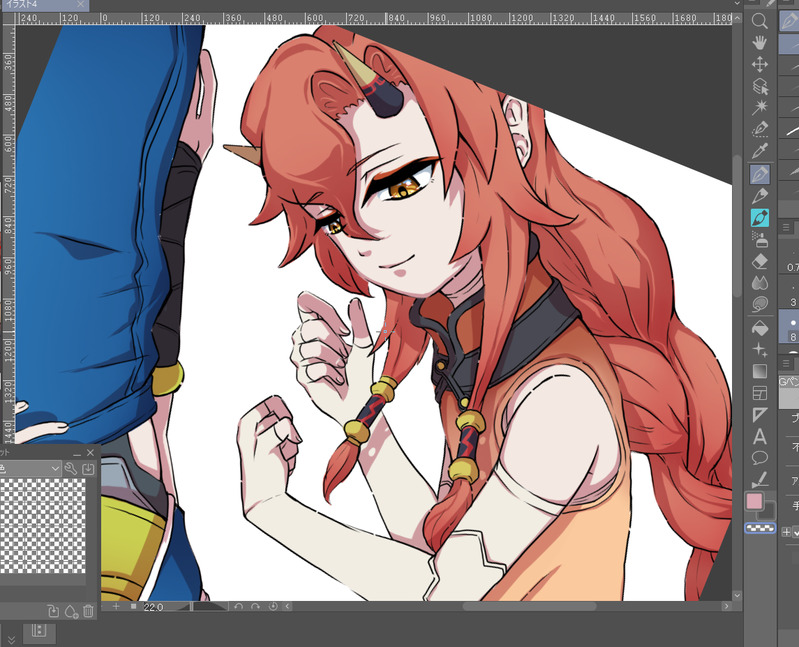The width and height of the screenshot is (799, 647).
Task: Pick the pink main color swatch
Action: (754, 501)
